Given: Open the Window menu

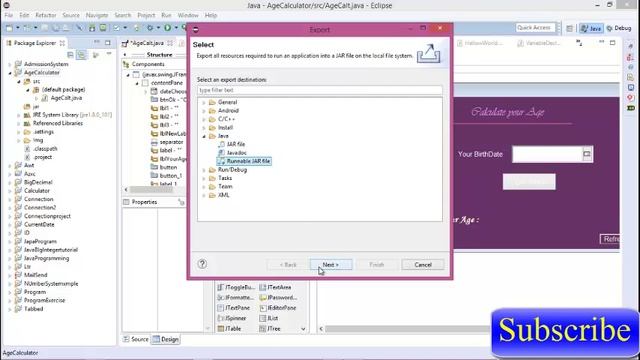Looking at the screenshot, I should click(188, 16).
